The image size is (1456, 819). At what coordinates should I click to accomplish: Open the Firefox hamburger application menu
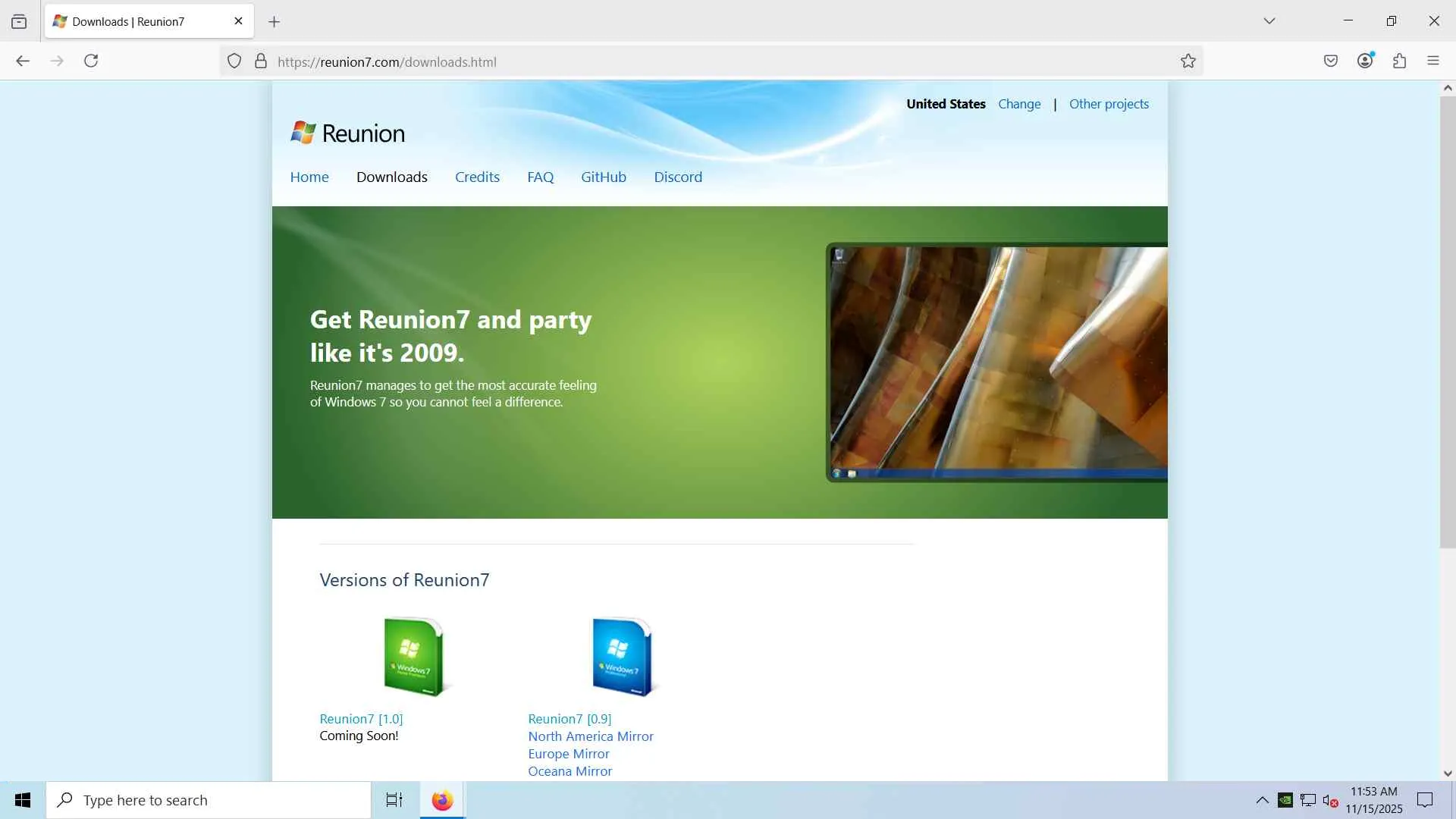1432,61
